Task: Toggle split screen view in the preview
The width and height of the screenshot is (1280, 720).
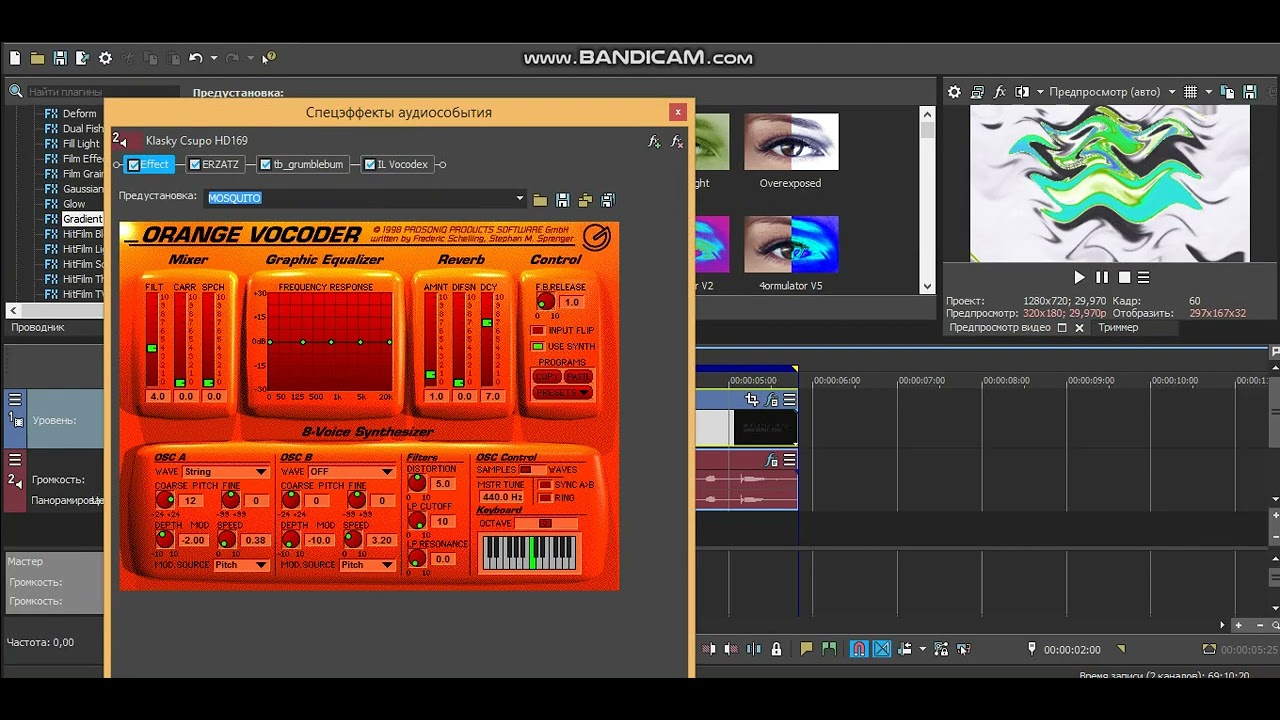Action: (x=1022, y=92)
